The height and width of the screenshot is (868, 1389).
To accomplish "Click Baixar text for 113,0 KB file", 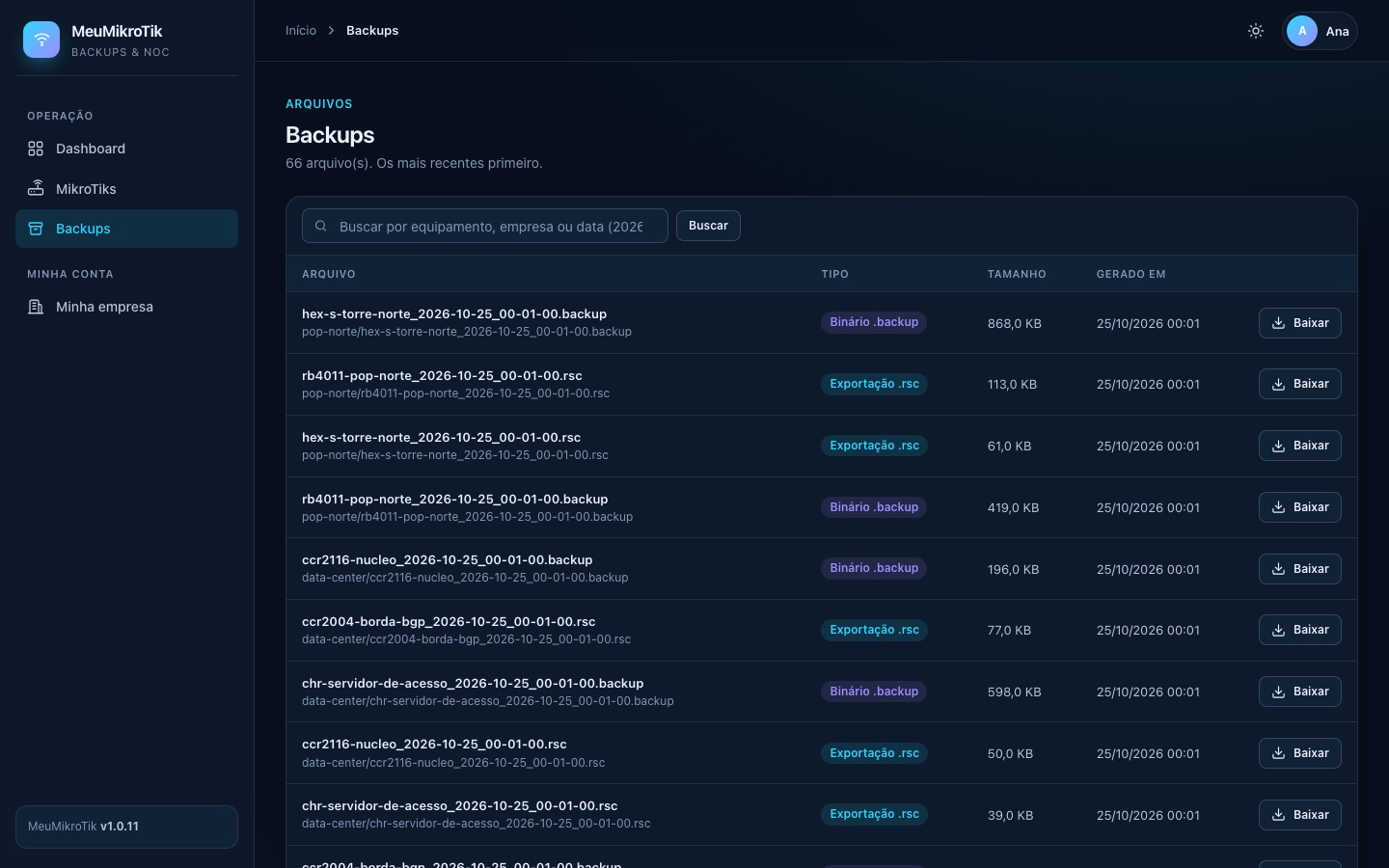I will coord(1311,384).
